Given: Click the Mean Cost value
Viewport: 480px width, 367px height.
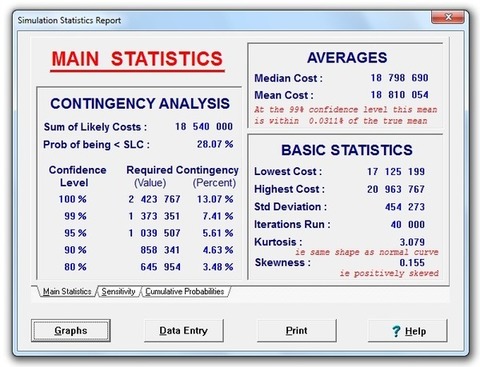Looking at the screenshot, I should point(399,95).
